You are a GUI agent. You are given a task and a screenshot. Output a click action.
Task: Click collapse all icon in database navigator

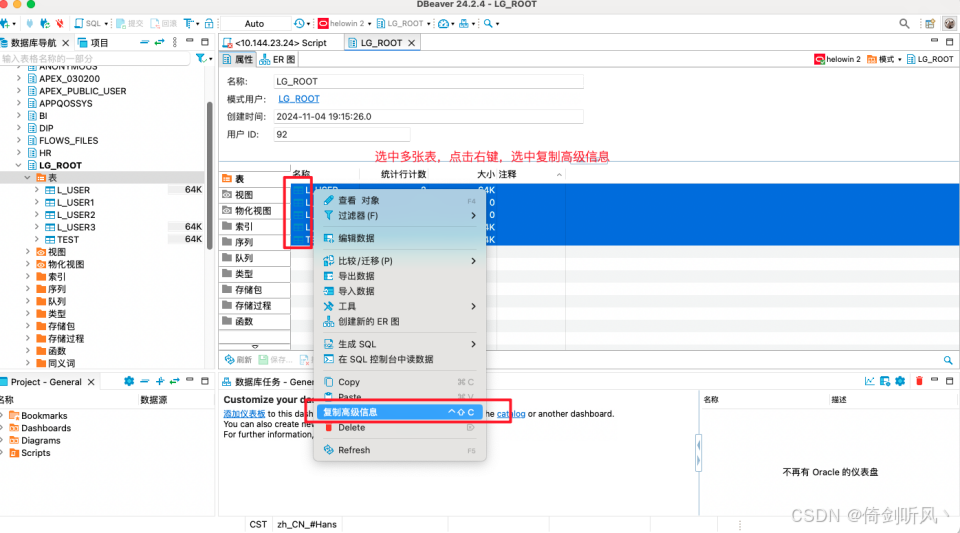144,42
